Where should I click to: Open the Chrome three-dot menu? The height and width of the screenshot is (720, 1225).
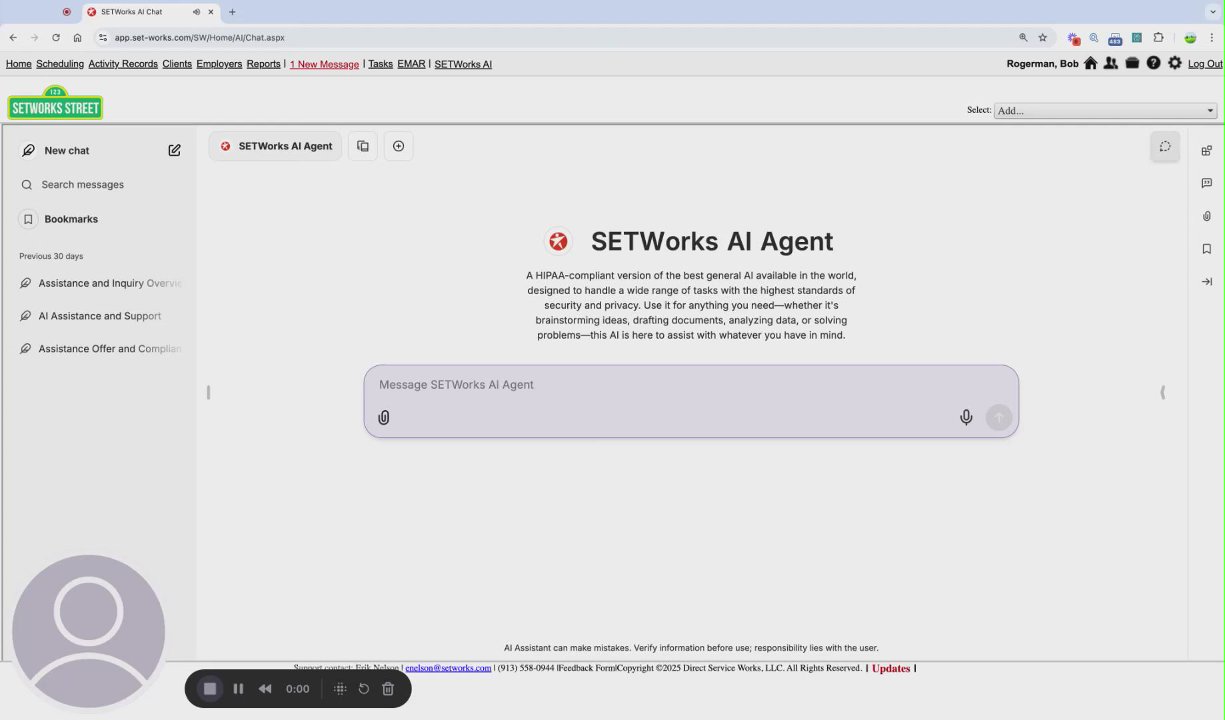[x=1214, y=38]
